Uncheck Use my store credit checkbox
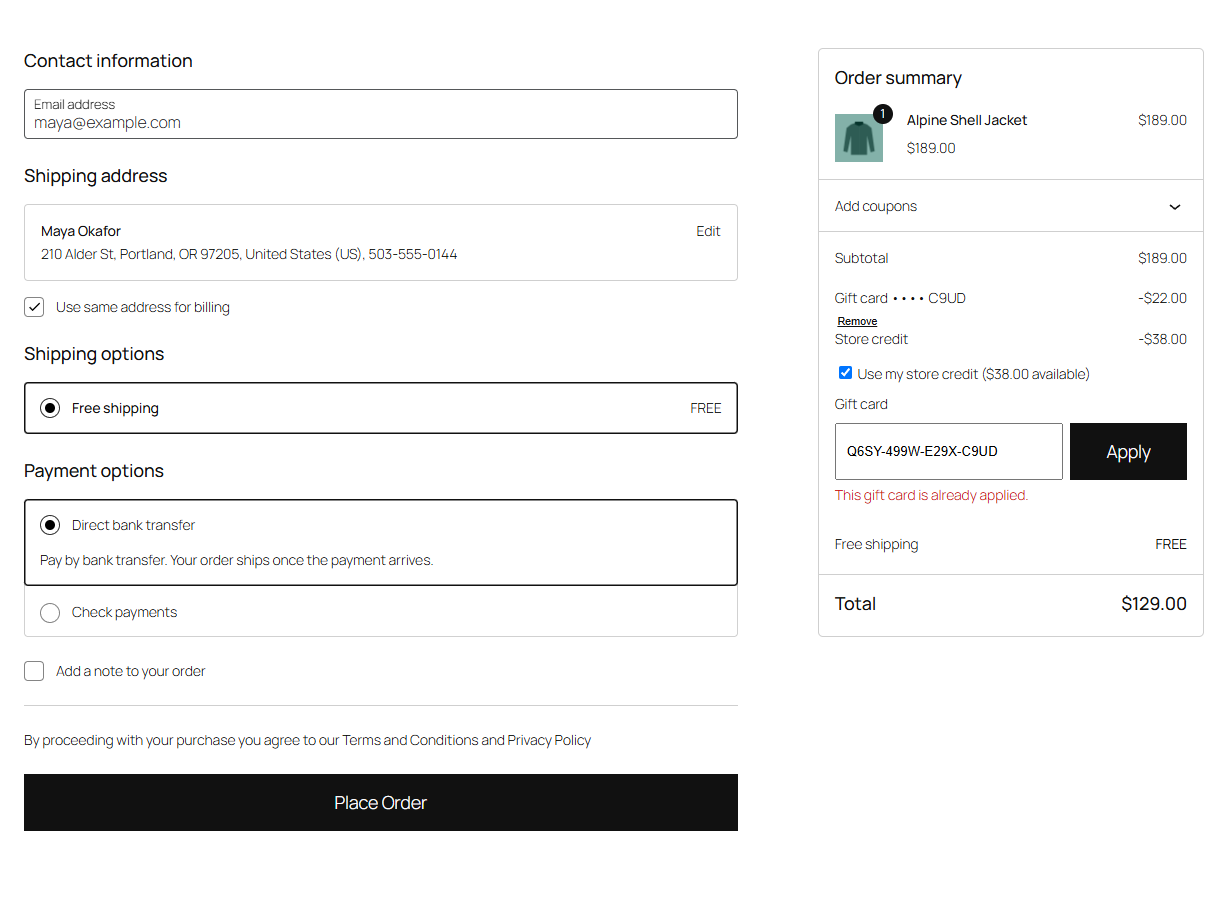Viewport: 1228px width, 907px height. point(845,373)
